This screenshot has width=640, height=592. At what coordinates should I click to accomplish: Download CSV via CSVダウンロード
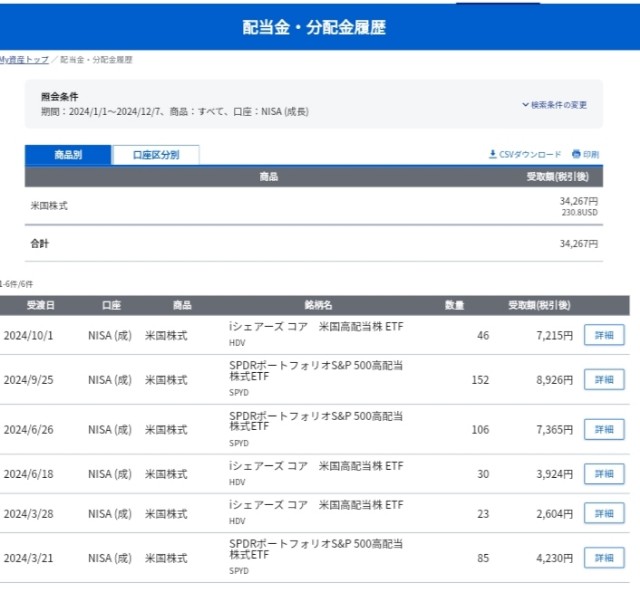(x=525, y=154)
